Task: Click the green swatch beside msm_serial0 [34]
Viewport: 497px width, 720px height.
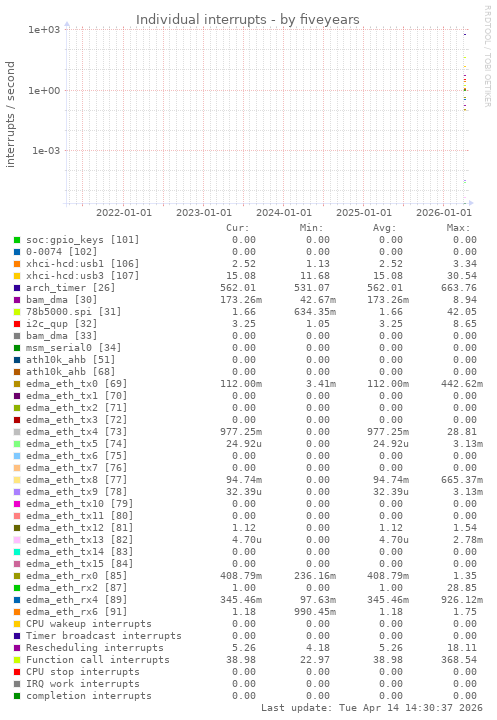Action: 17,348
